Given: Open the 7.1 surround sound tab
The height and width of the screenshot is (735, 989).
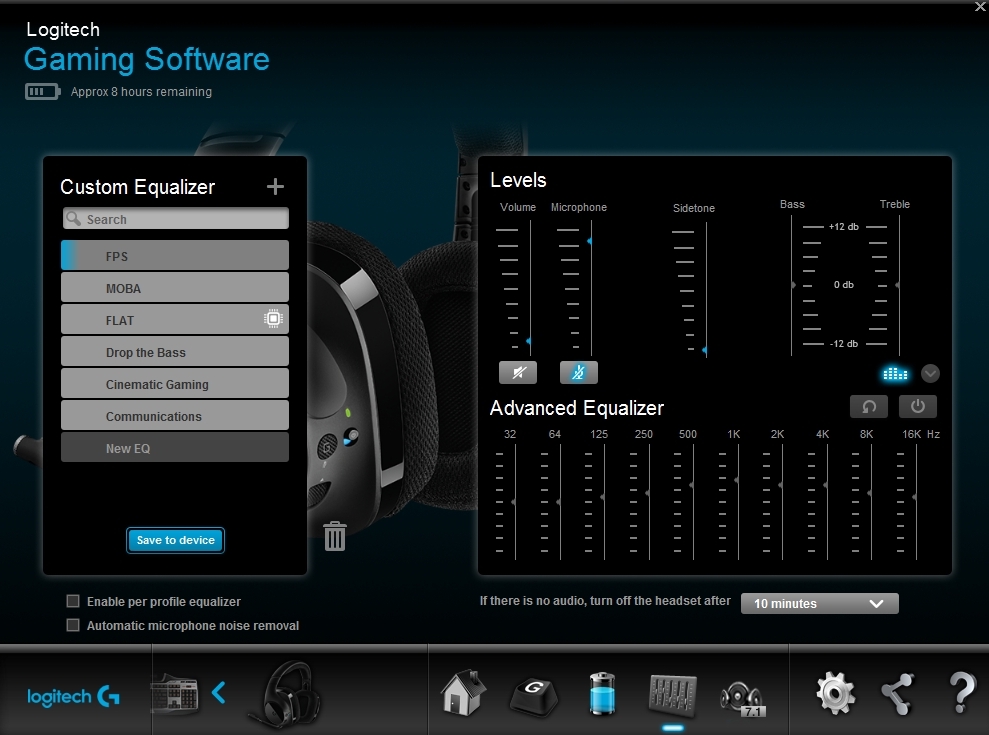Looking at the screenshot, I should coord(743,698).
